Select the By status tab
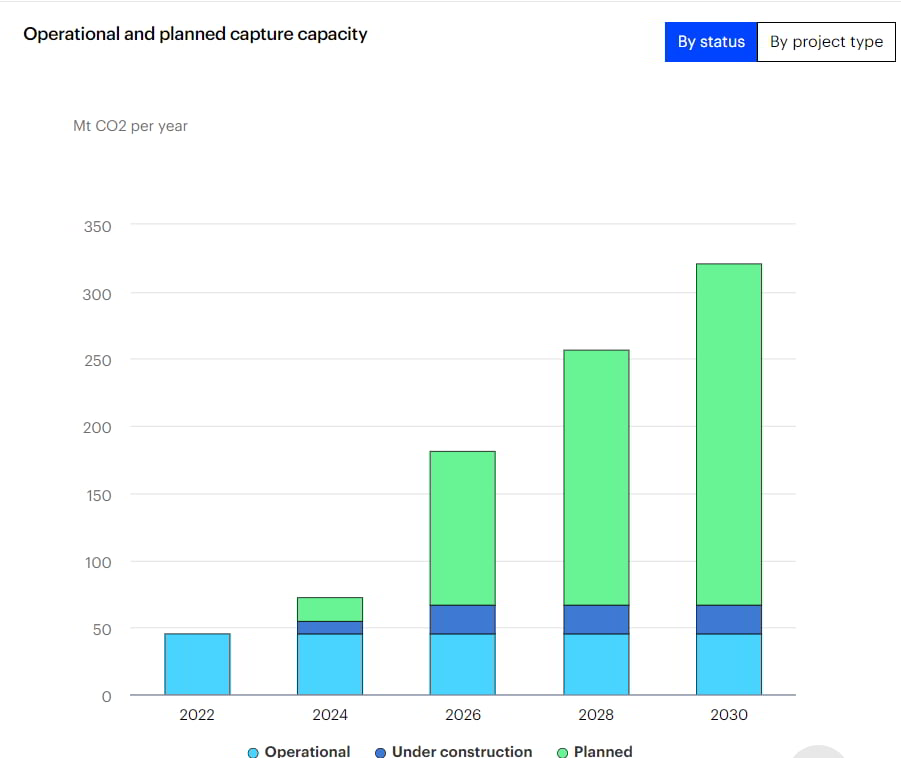This screenshot has height=758, width=901. click(x=711, y=42)
